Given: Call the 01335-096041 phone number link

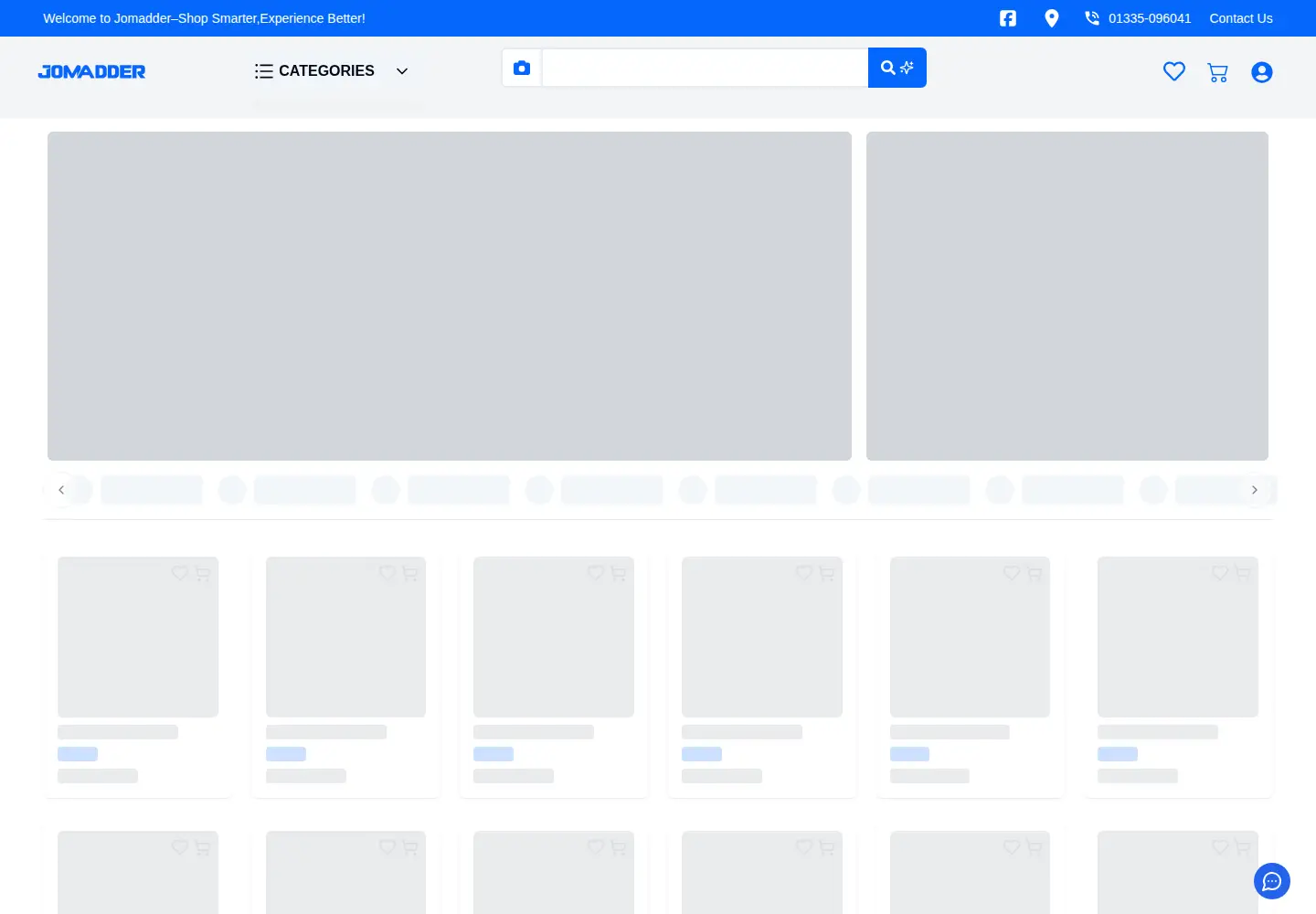Looking at the screenshot, I should (x=1138, y=18).
